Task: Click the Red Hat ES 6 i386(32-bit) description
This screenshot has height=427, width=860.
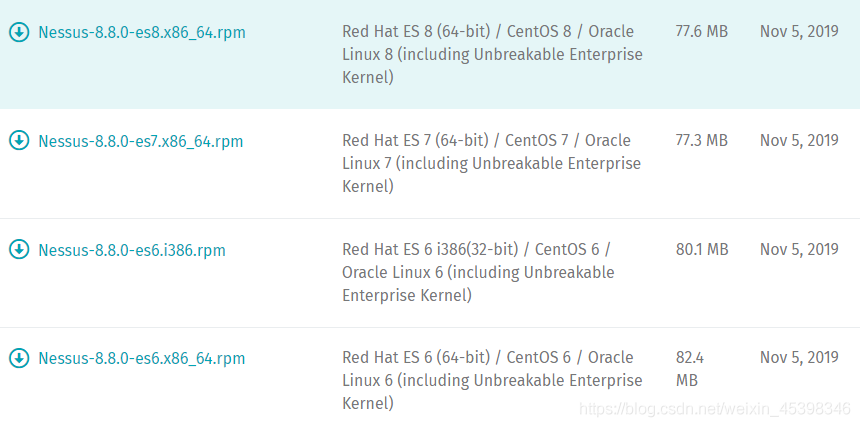Action: tap(478, 272)
